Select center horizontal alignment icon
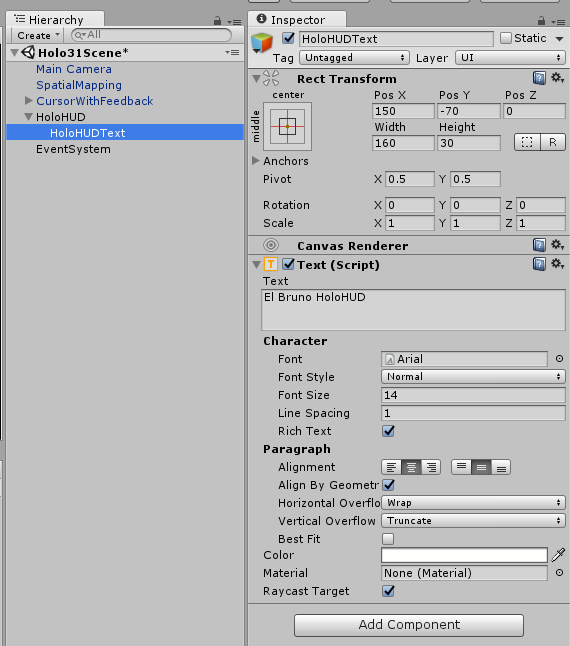 point(411,467)
